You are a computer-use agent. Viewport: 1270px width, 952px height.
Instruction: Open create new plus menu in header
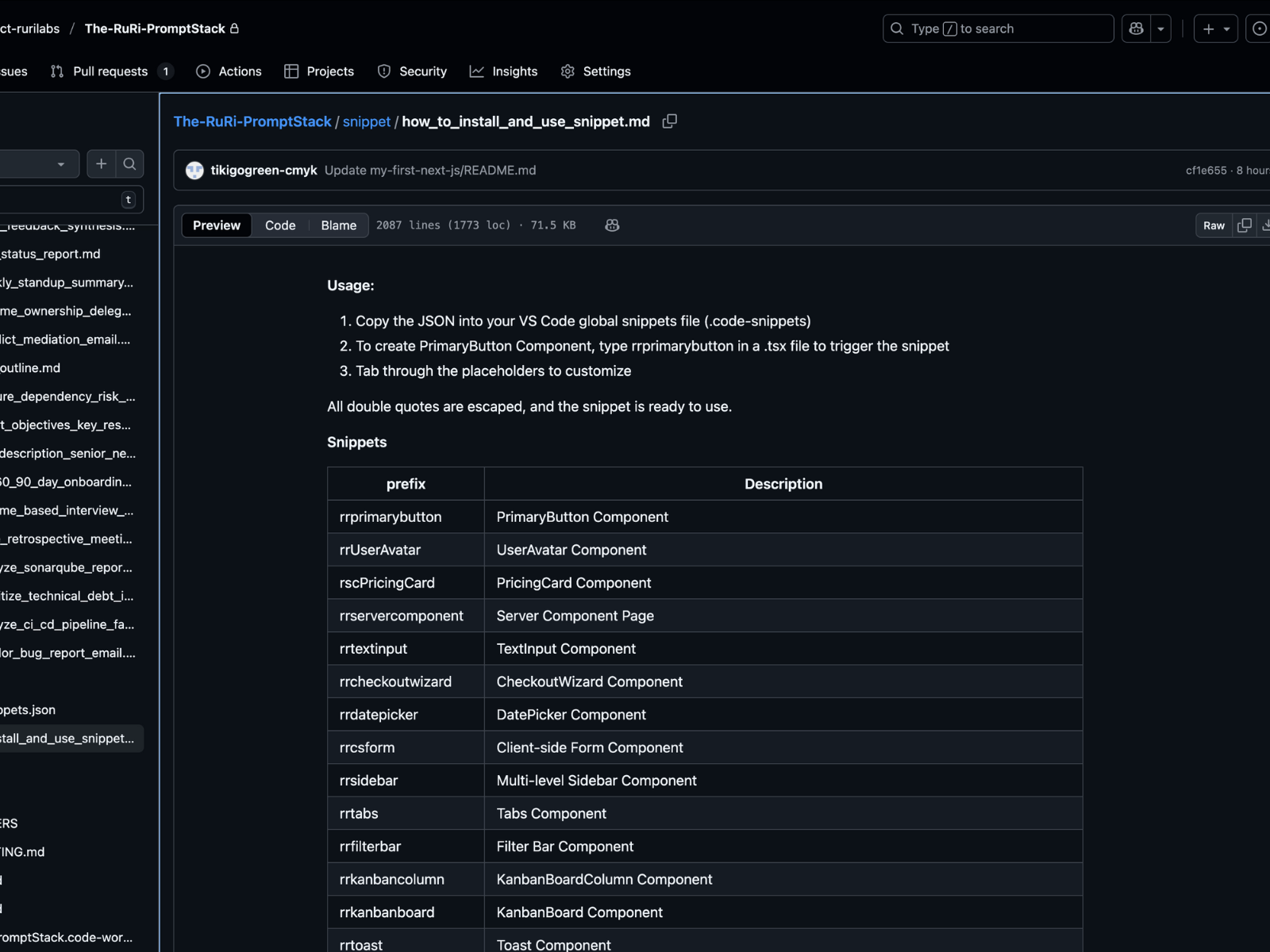pos(1216,29)
